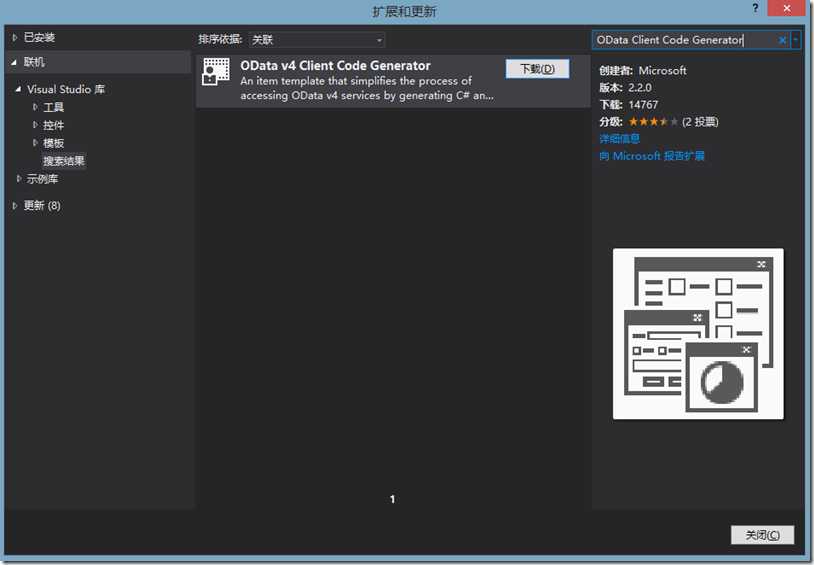Click 向 Microsoft 报告扩展 link
The width and height of the screenshot is (814, 565).
pos(652,156)
